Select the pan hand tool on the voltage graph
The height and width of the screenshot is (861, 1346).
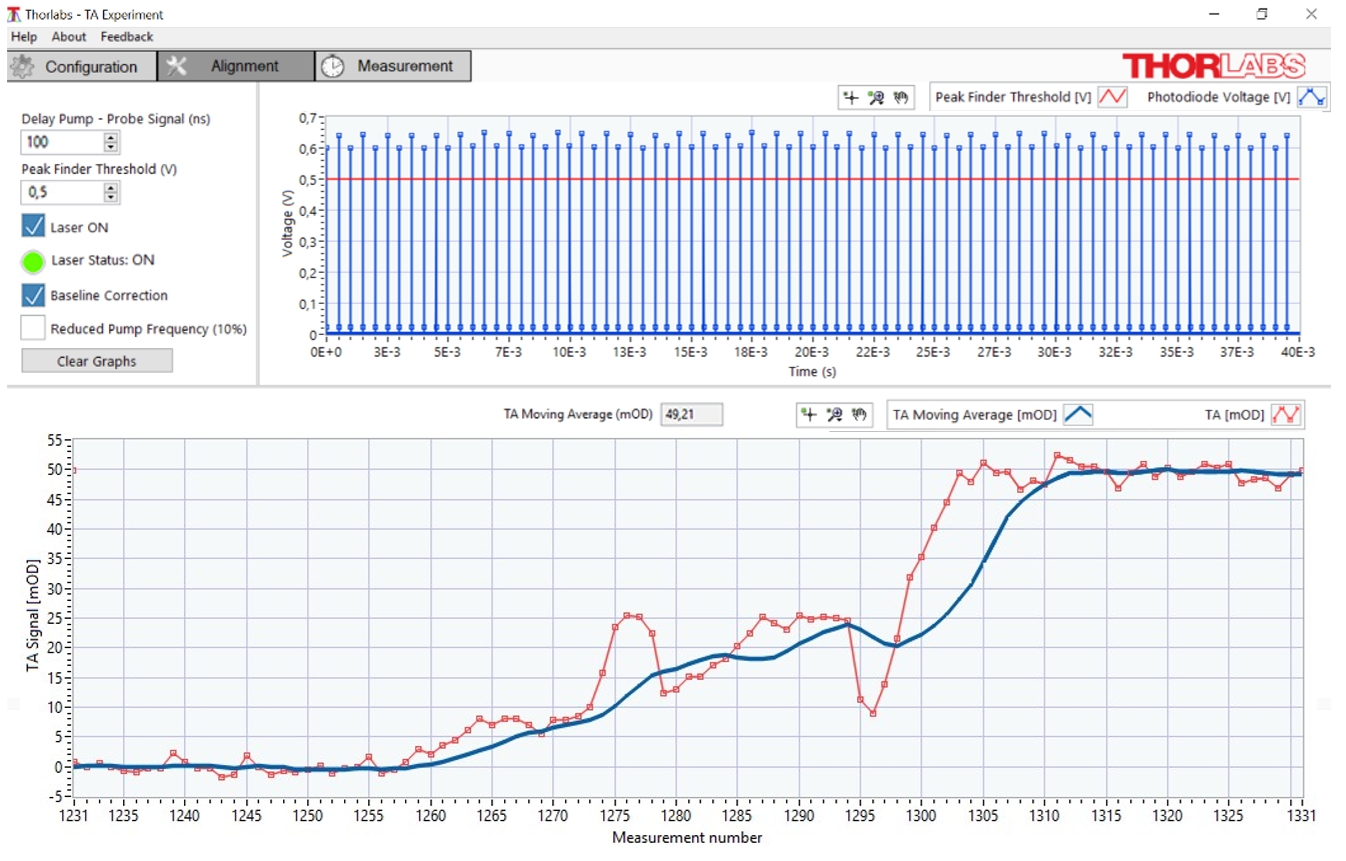coord(900,97)
